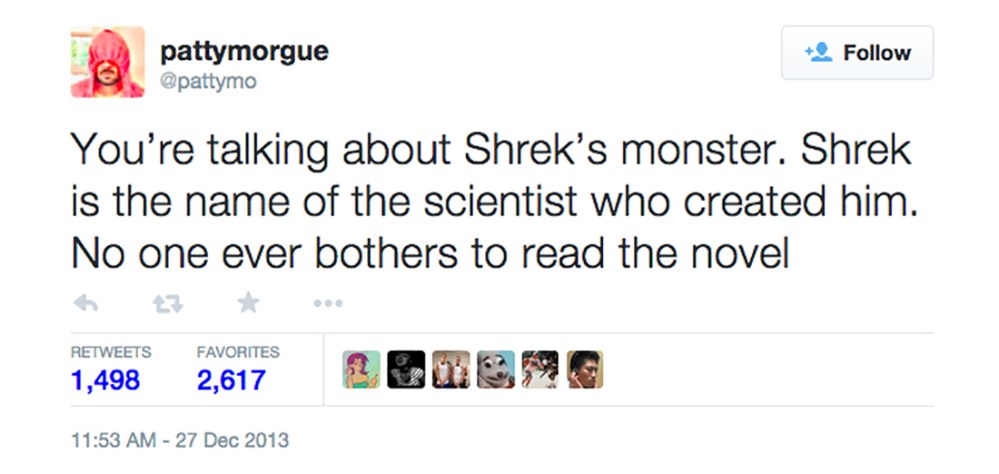Click the black and white striped avatar
This screenshot has height=474, width=999.
406,370
